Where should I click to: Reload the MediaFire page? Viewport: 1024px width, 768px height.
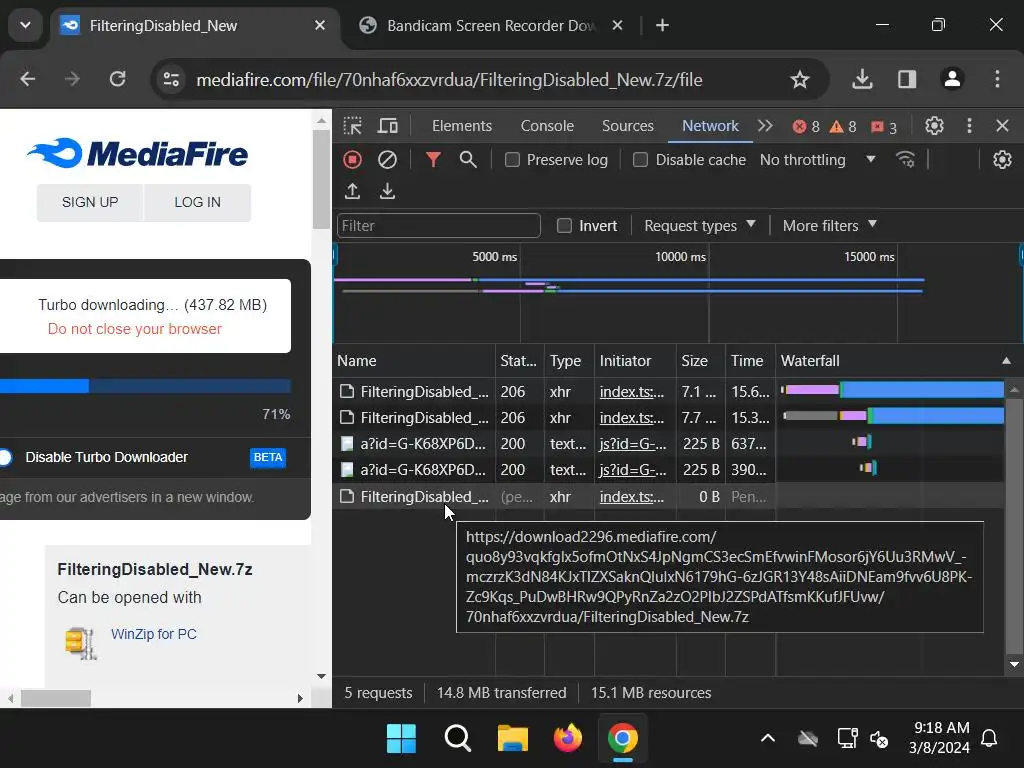[x=118, y=79]
